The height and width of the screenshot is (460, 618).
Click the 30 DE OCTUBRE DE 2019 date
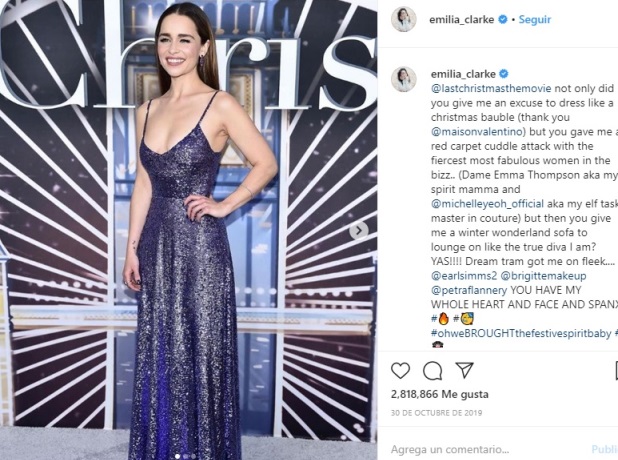coord(436,413)
